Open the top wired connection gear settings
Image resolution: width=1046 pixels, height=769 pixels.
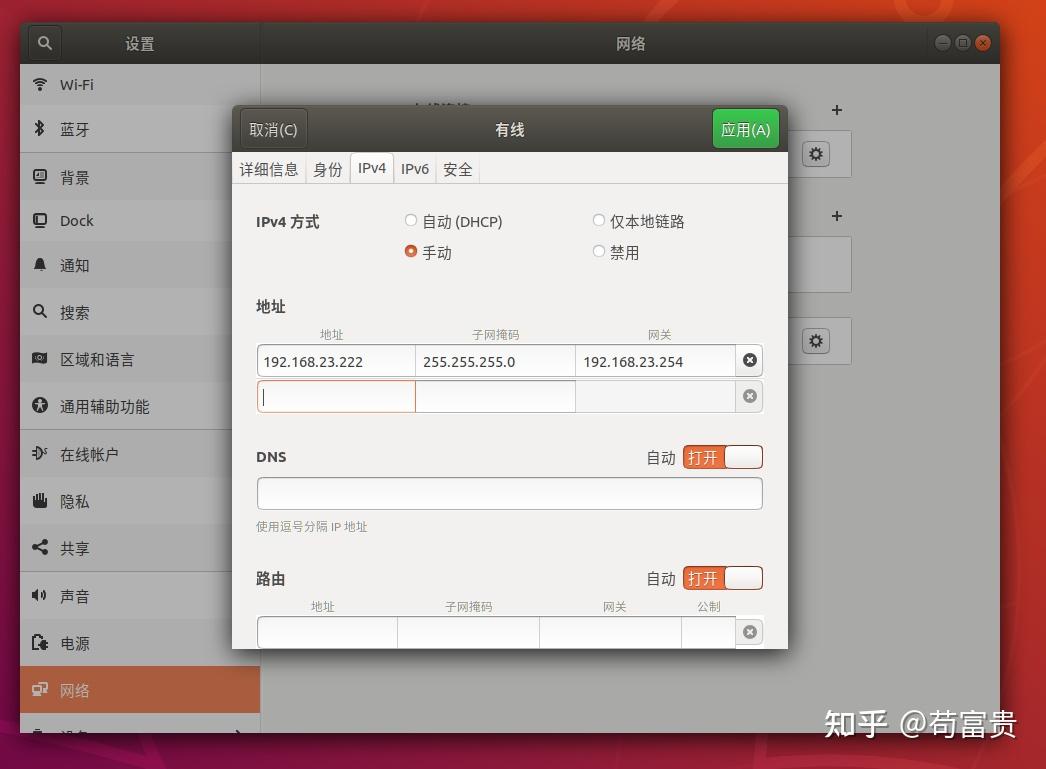pyautogui.click(x=815, y=154)
